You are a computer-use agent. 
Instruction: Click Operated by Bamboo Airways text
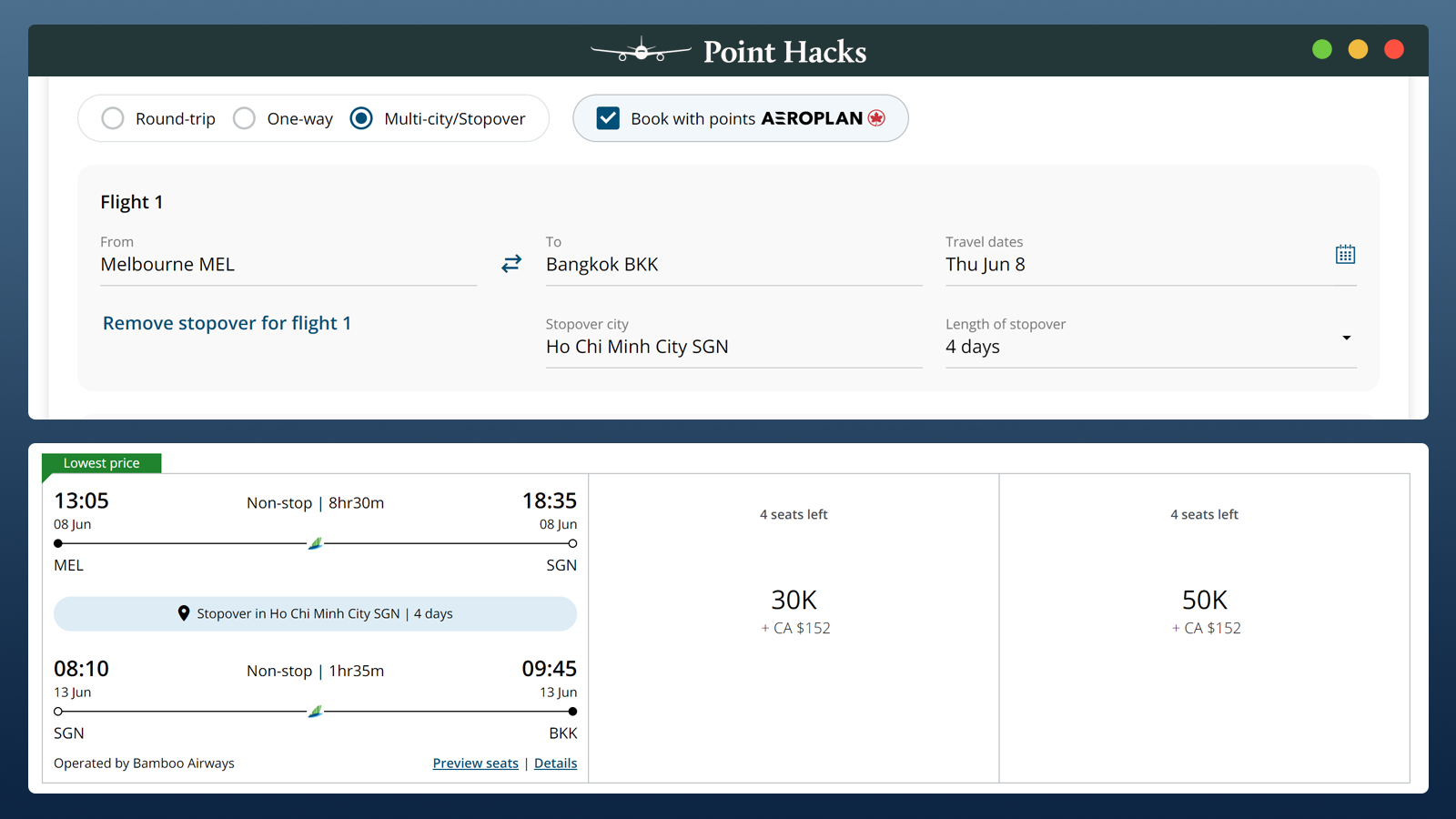click(x=144, y=763)
